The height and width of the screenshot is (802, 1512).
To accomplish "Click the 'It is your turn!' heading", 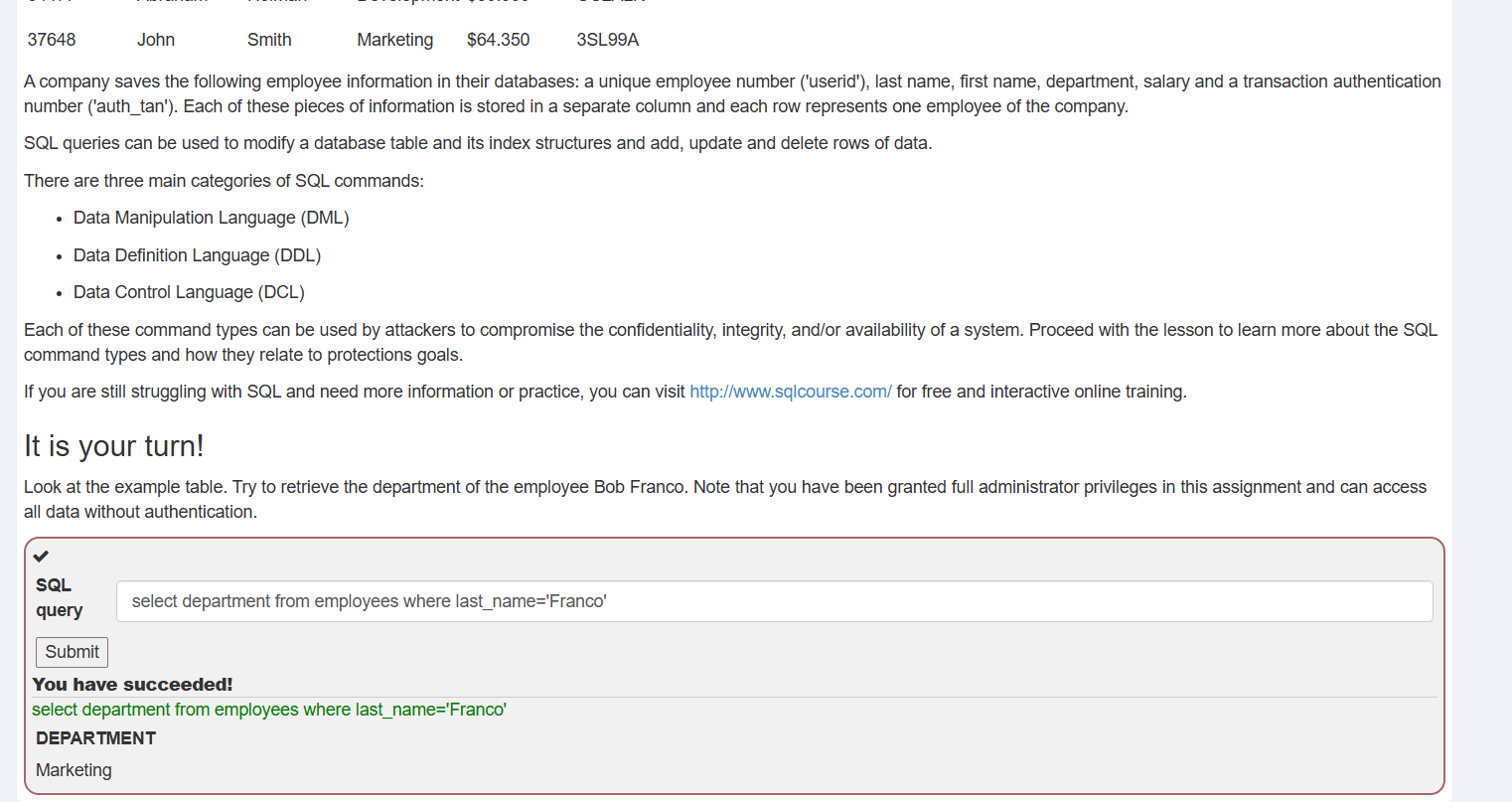I will (114, 446).
